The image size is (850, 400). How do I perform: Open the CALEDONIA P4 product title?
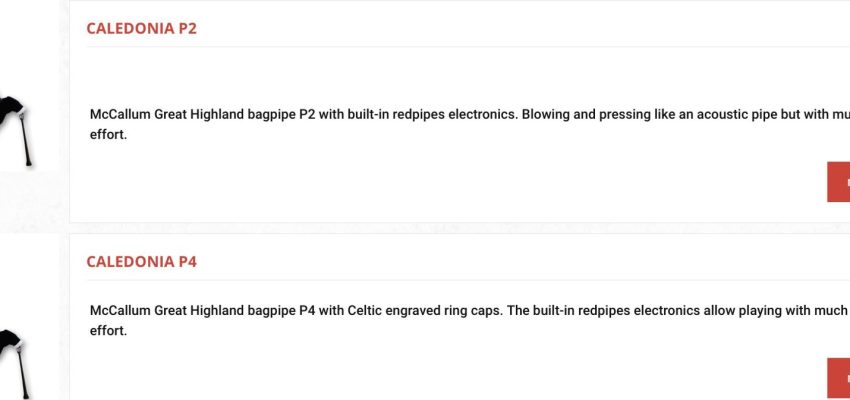(x=141, y=262)
